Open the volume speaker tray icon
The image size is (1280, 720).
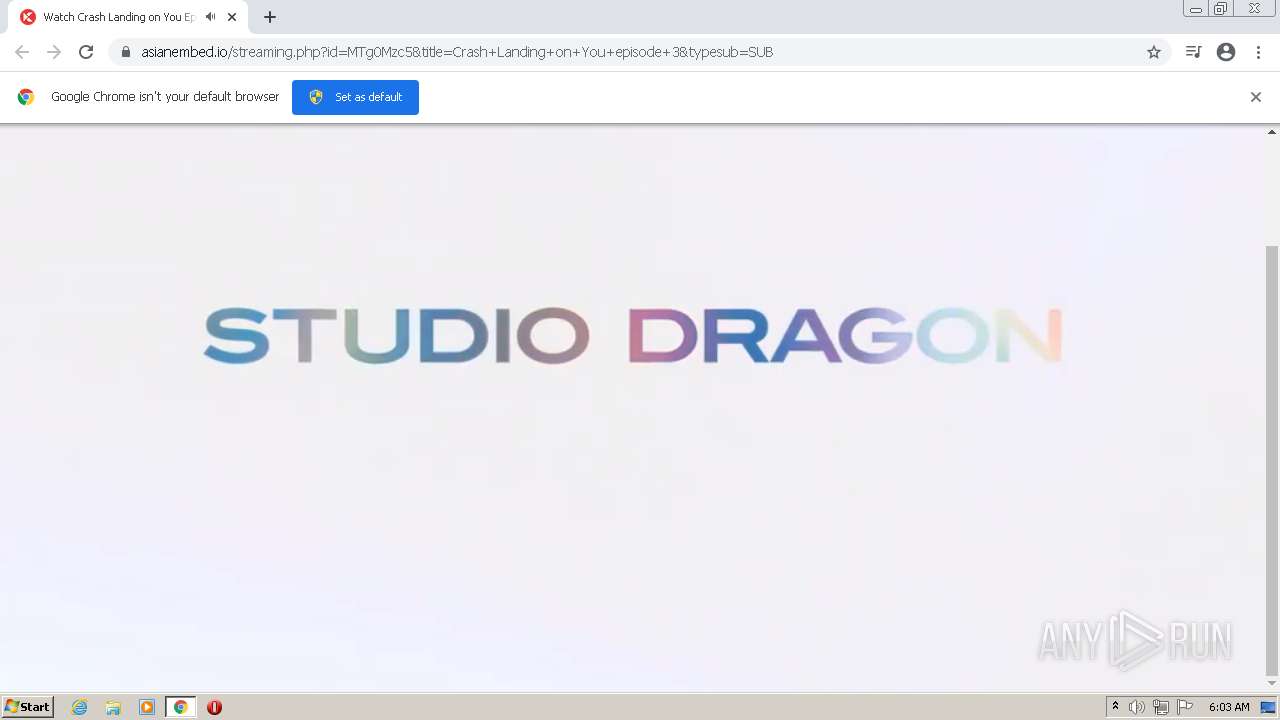pyautogui.click(x=1137, y=707)
